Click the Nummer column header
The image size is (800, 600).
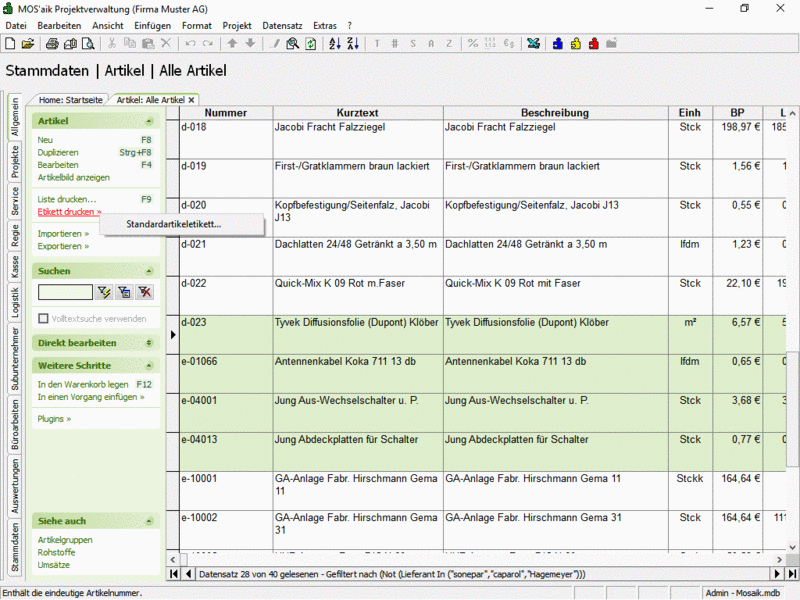point(226,113)
